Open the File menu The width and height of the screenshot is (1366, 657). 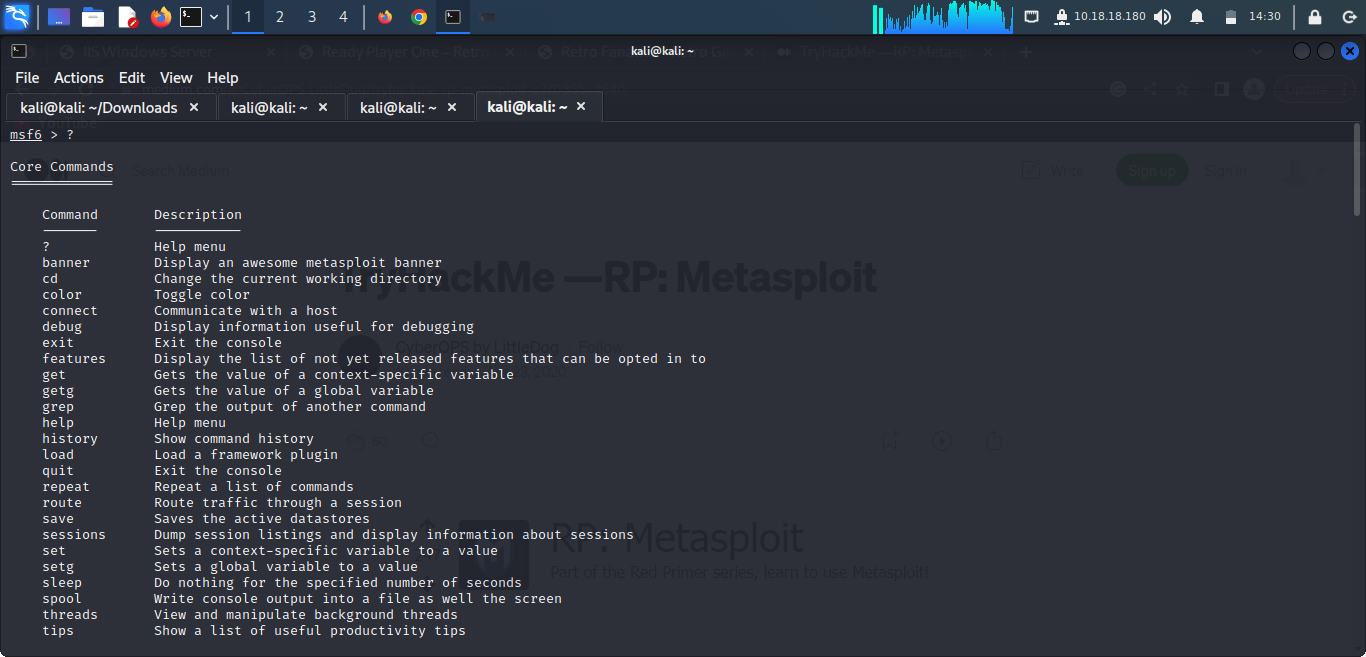pos(27,78)
